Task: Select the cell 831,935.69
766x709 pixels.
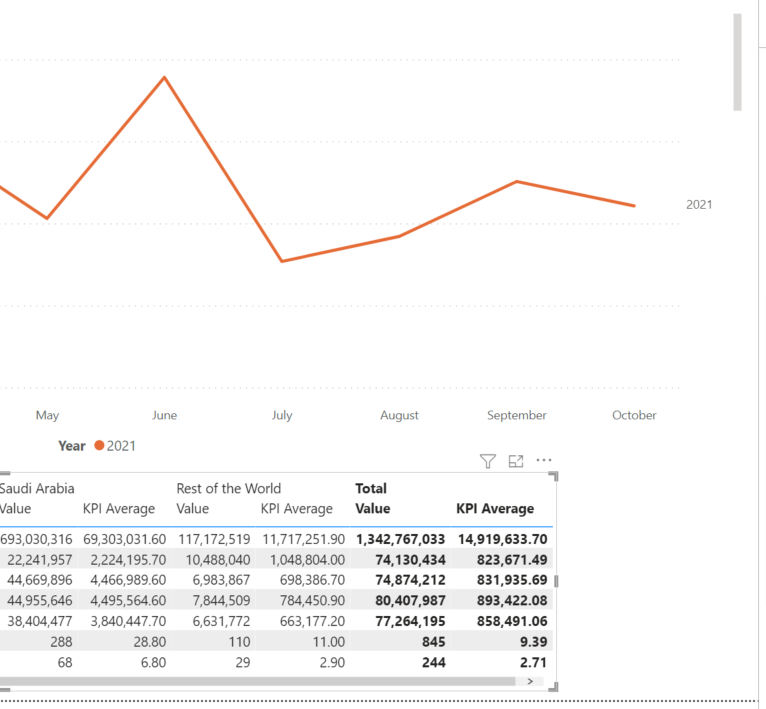Action: pos(512,580)
